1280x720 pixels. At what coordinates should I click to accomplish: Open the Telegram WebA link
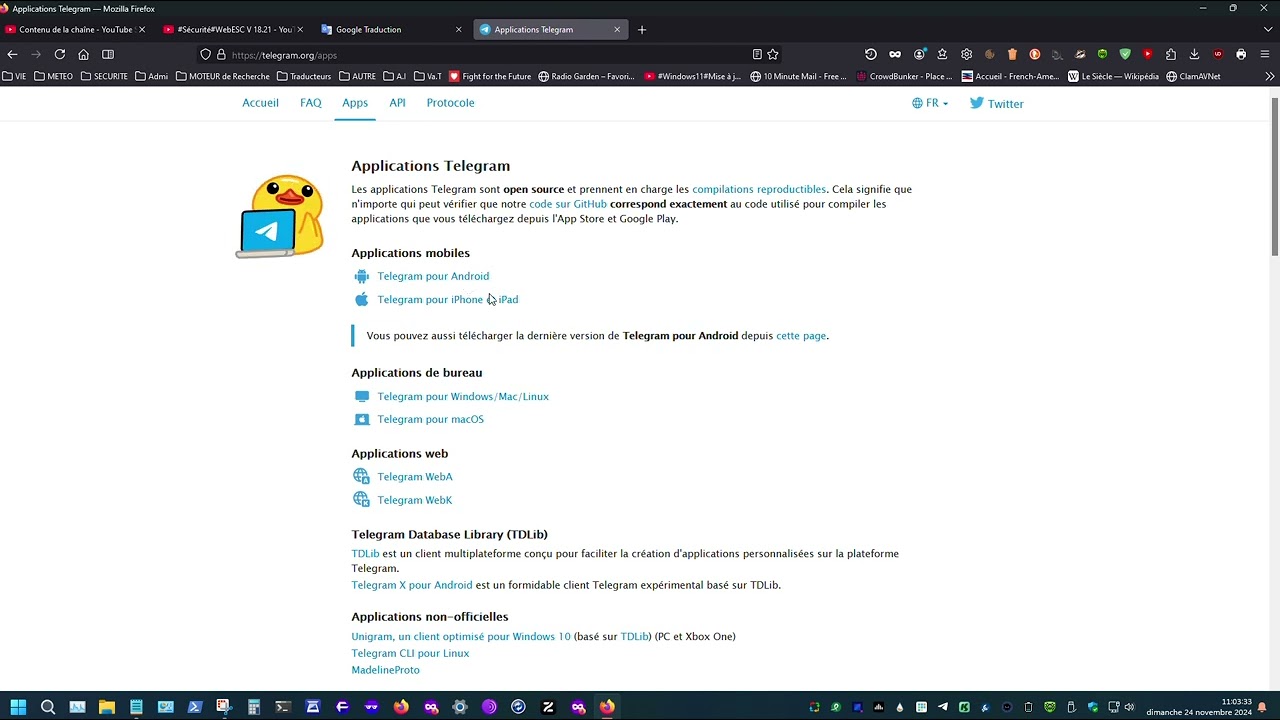click(x=415, y=476)
